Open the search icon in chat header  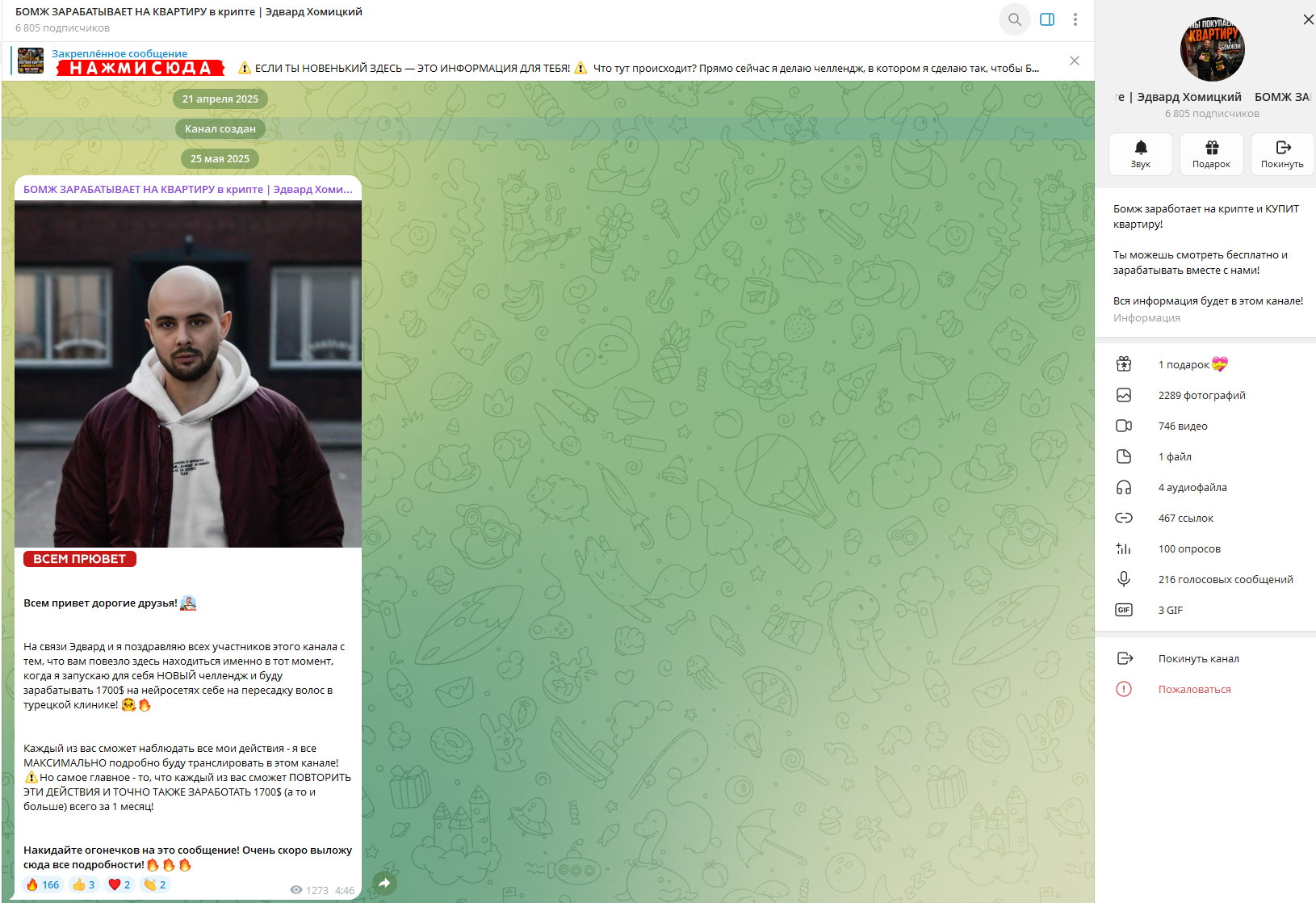[1015, 19]
